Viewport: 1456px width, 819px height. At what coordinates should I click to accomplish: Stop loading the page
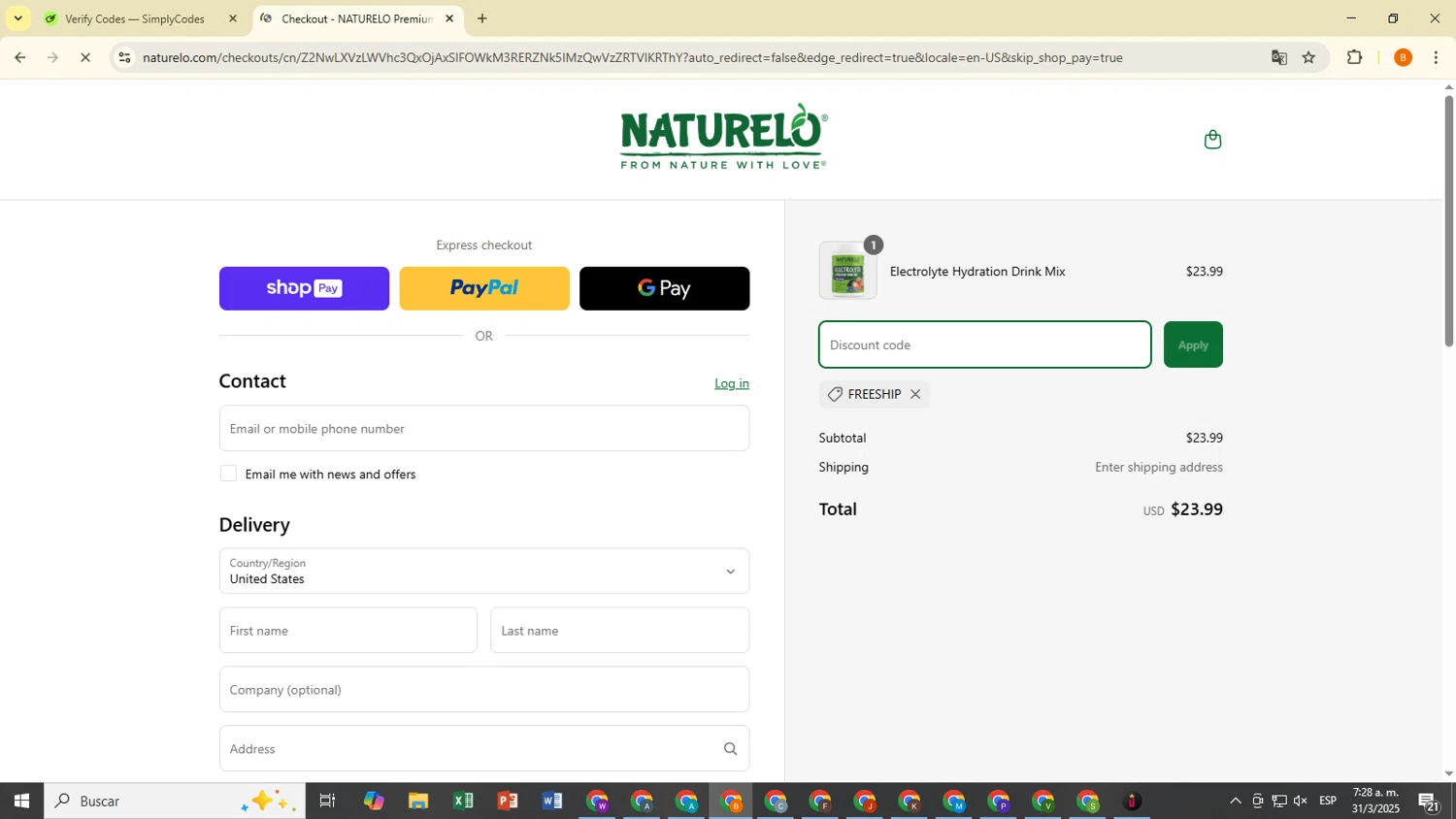[x=84, y=57]
